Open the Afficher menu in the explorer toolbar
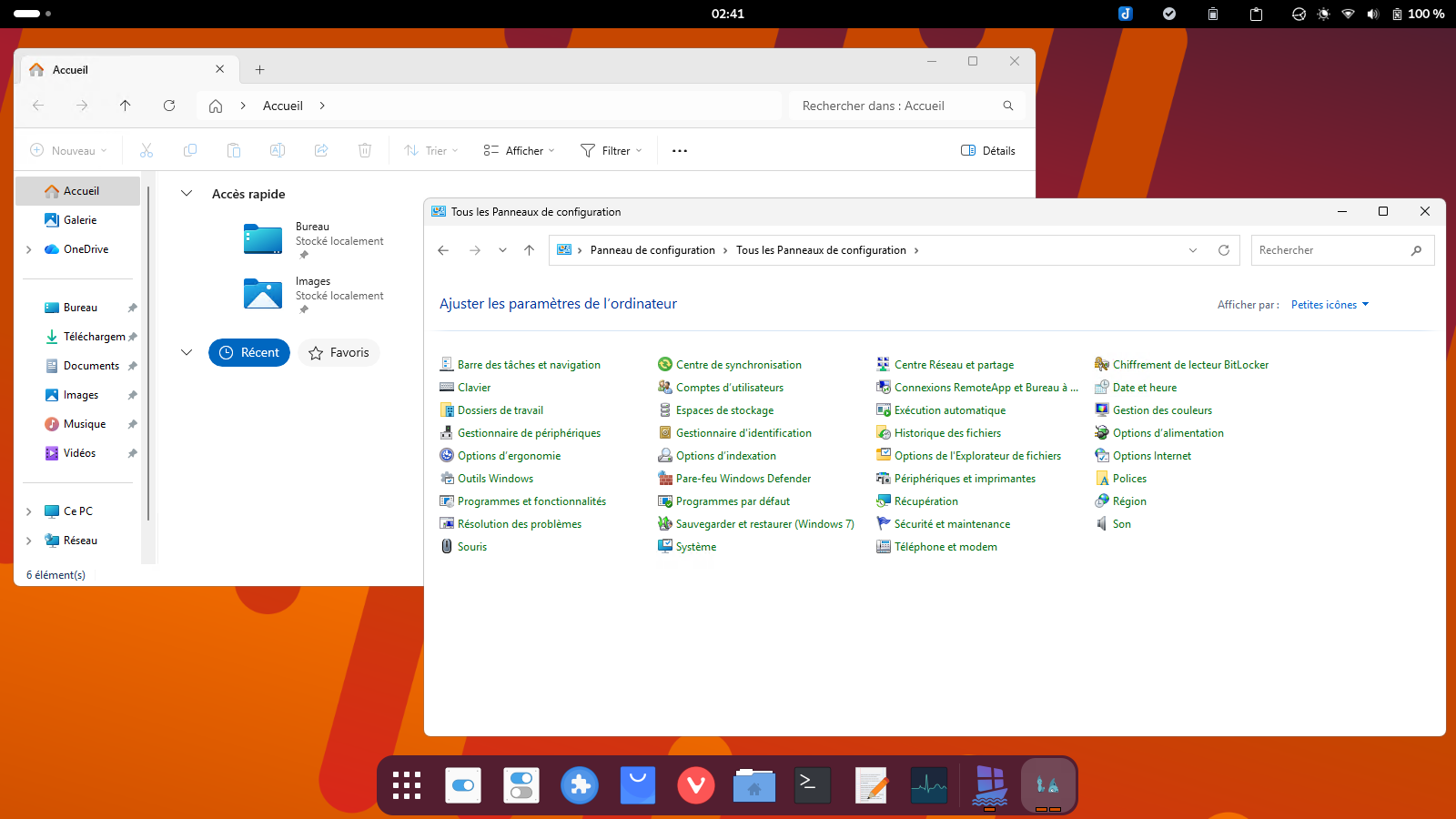Image resolution: width=1456 pixels, height=819 pixels. click(x=518, y=151)
